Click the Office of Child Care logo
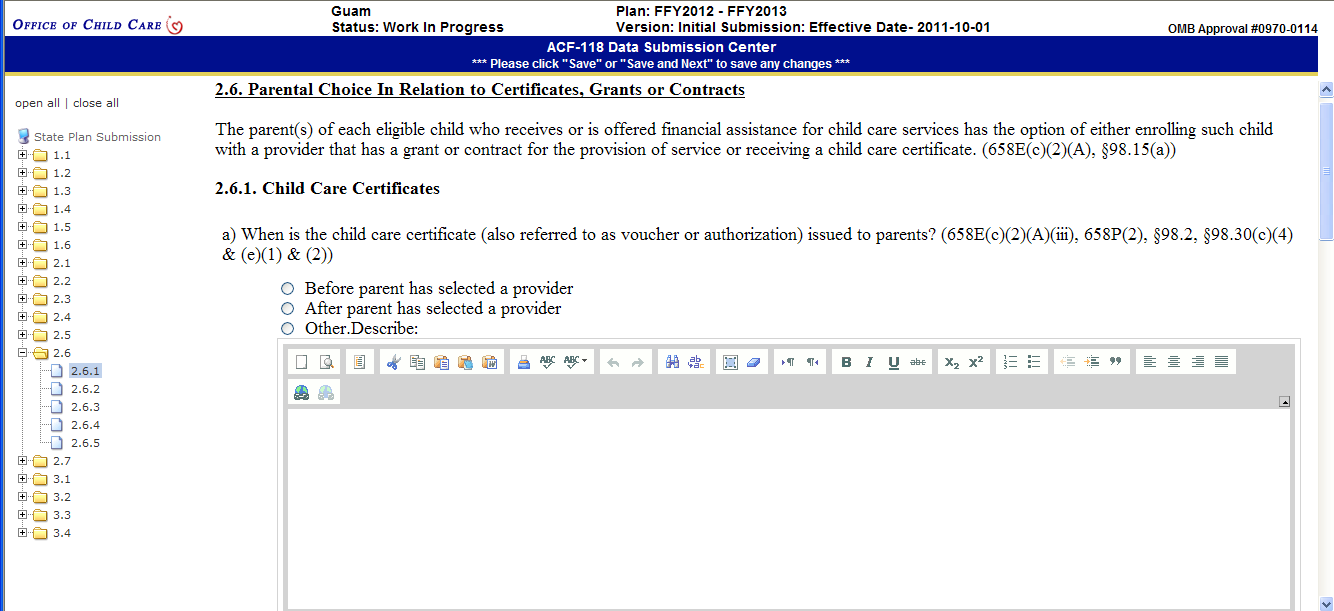This screenshot has width=1334, height=611. point(97,25)
